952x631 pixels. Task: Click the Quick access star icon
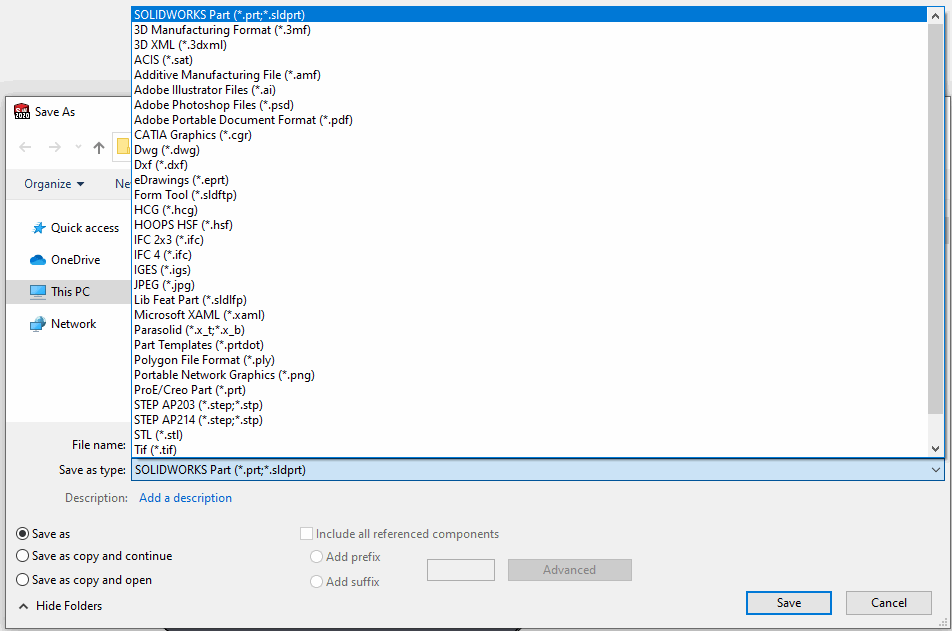click(39, 228)
